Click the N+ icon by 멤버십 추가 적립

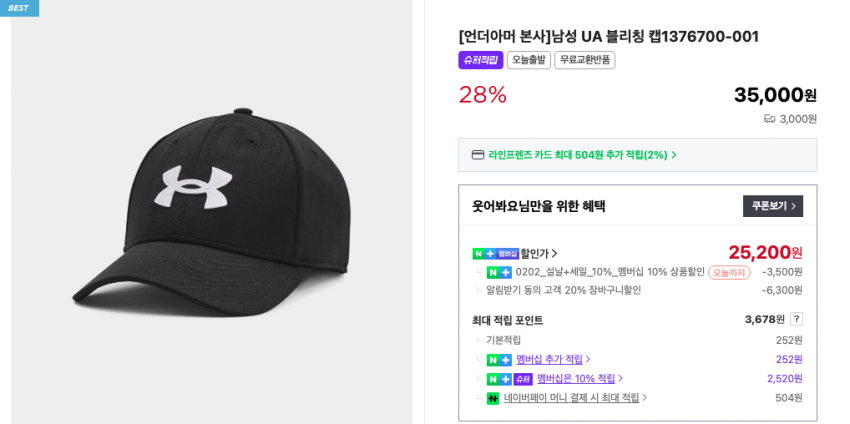point(499,359)
